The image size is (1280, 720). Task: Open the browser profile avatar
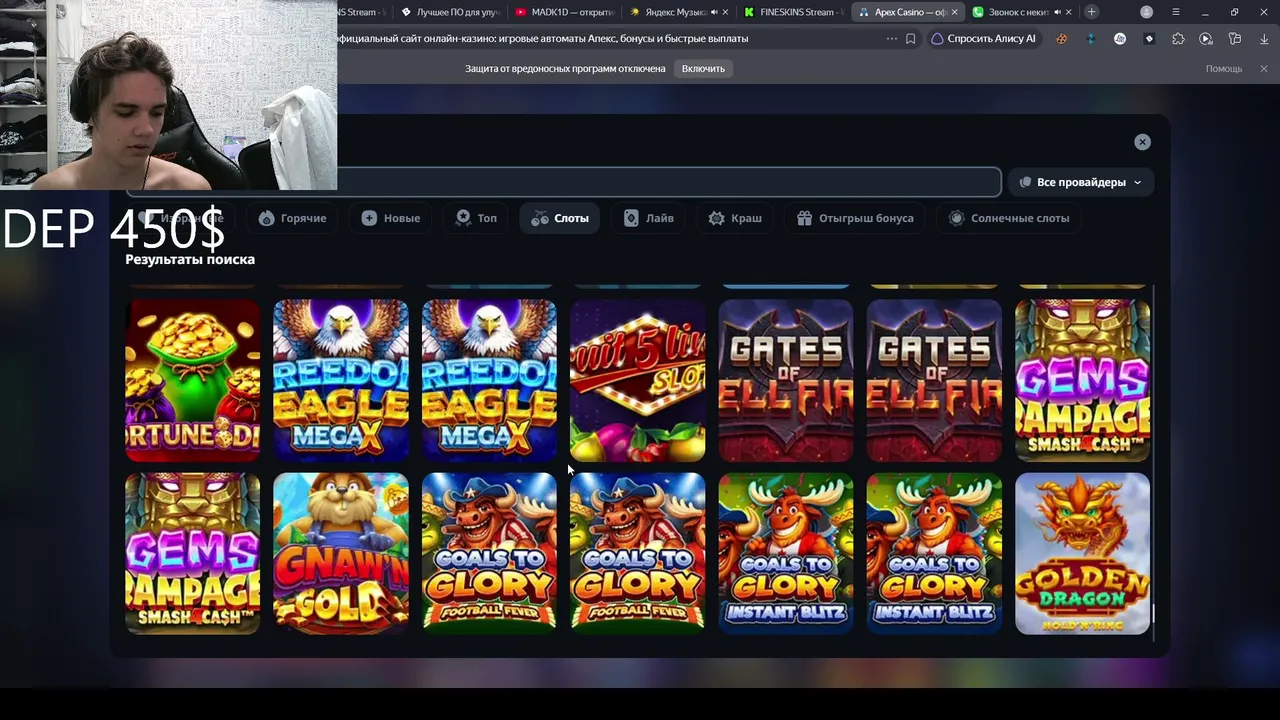tap(1146, 12)
